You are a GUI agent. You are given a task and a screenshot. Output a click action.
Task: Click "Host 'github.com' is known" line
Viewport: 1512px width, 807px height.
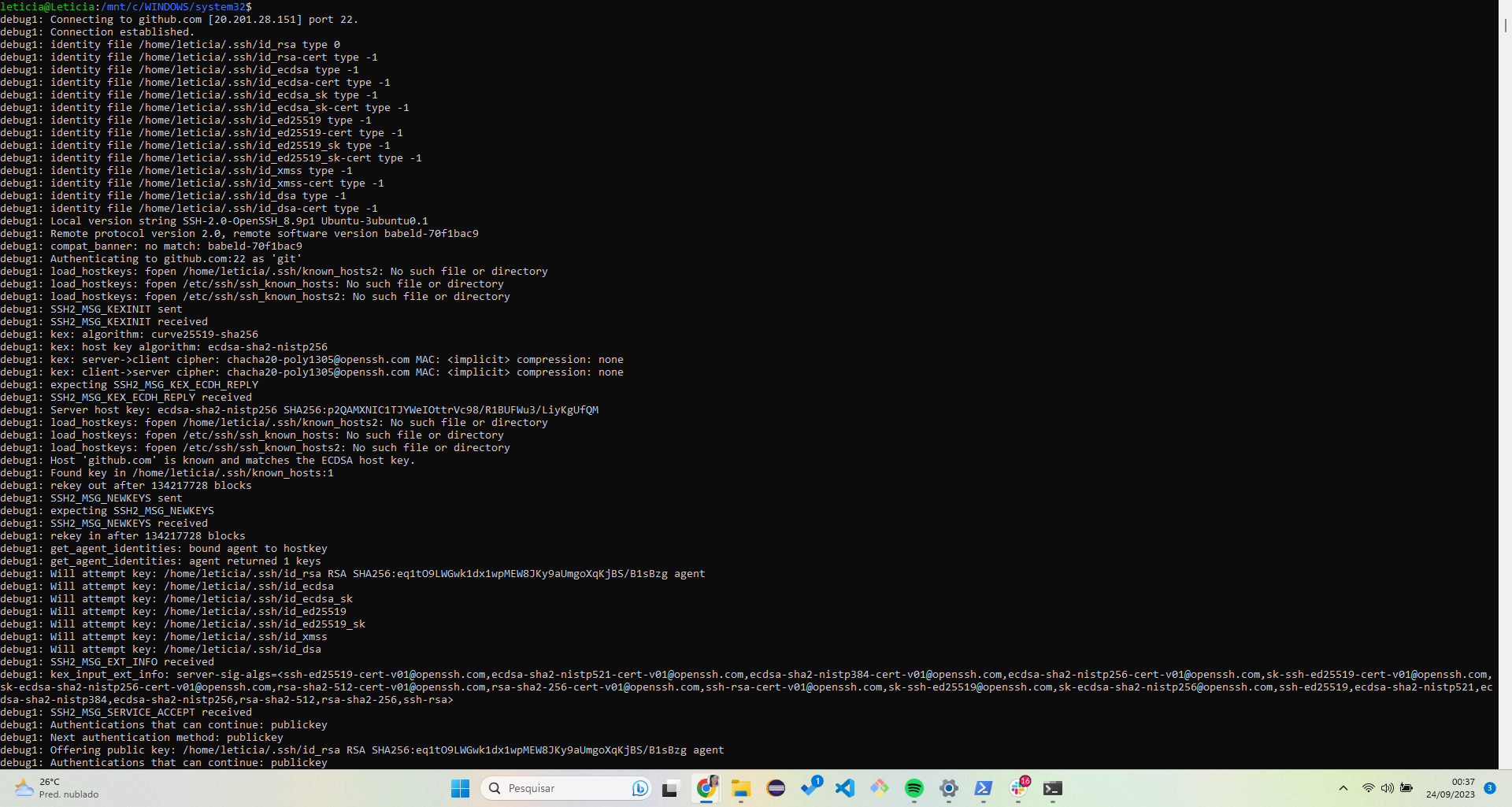point(207,460)
